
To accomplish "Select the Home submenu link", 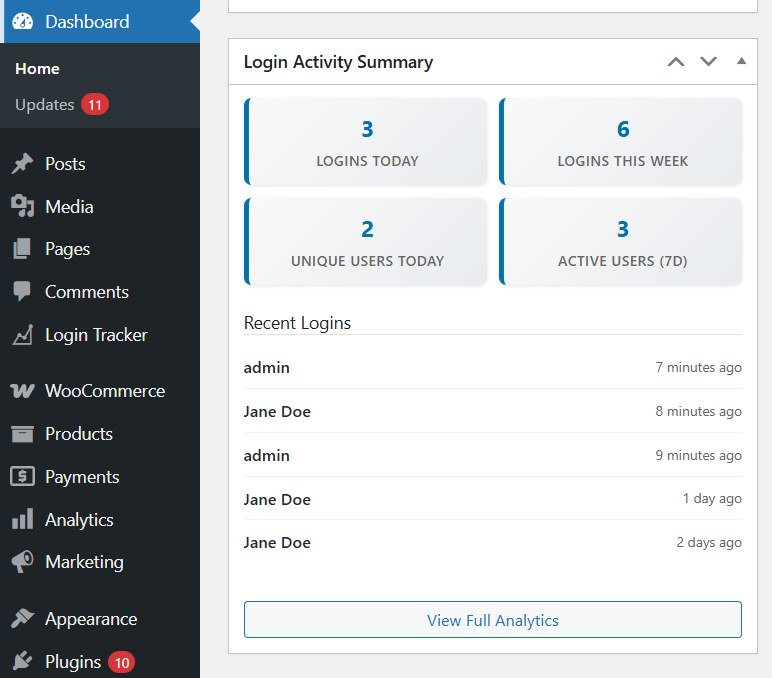I will pyautogui.click(x=37, y=69).
